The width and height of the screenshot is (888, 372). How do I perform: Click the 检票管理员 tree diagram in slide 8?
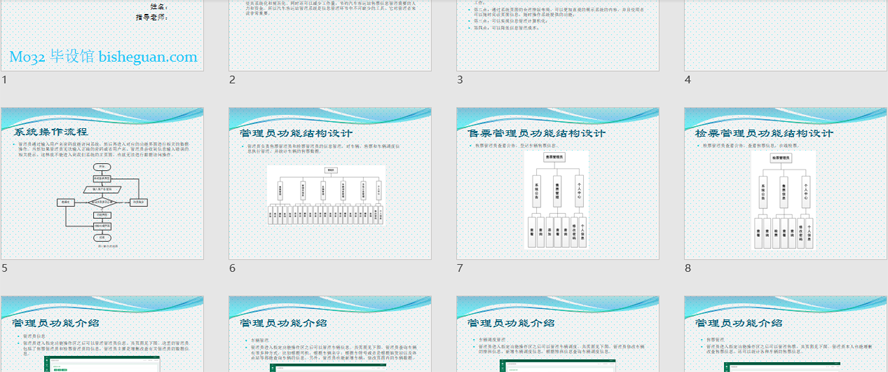click(x=783, y=199)
